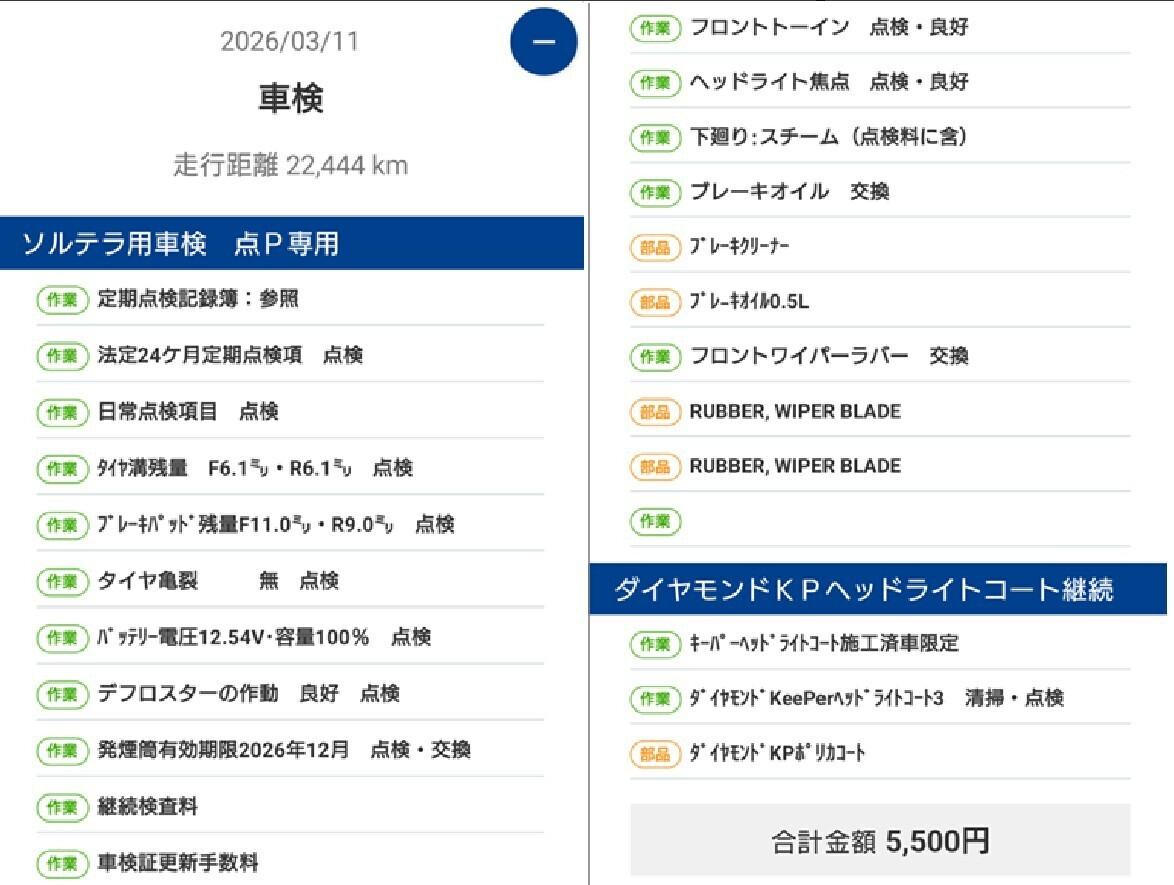Click the 作業 badge on the empty row

click(x=655, y=520)
